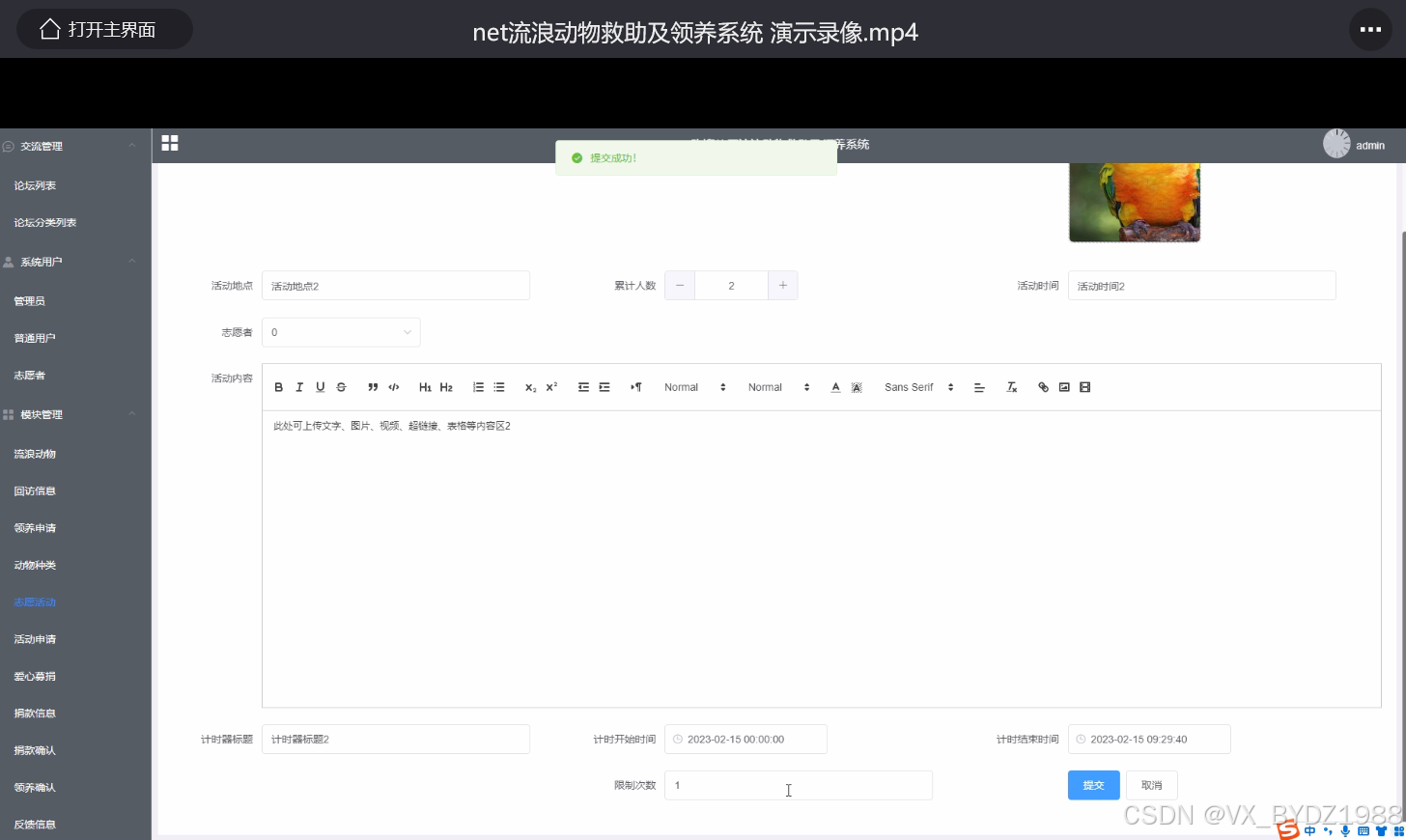Viewport: 1406px width, 840px height.
Task: Click the 取消 cancel button
Action: click(x=1151, y=785)
